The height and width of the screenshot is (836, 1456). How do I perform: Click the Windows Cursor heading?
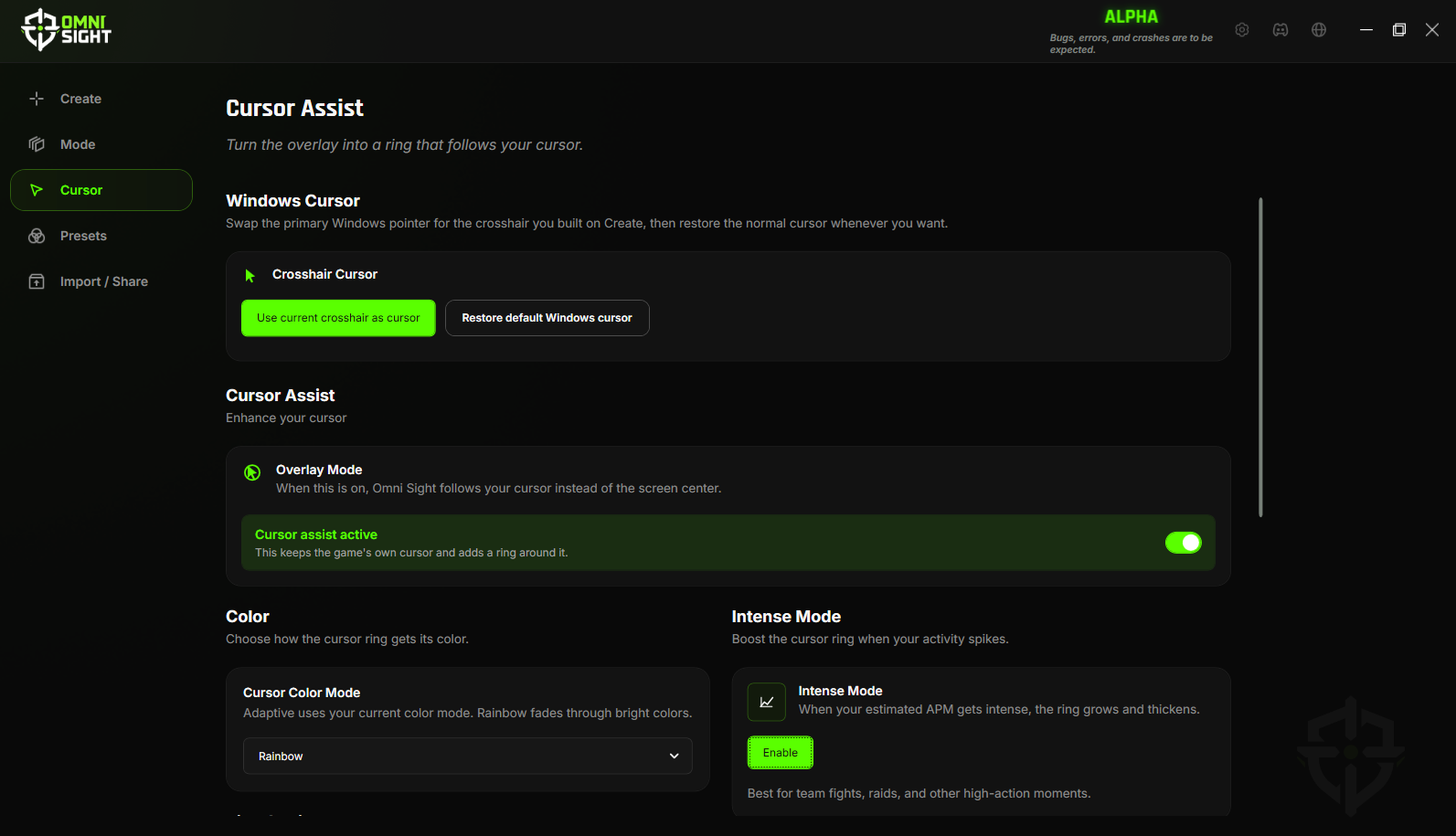292,201
